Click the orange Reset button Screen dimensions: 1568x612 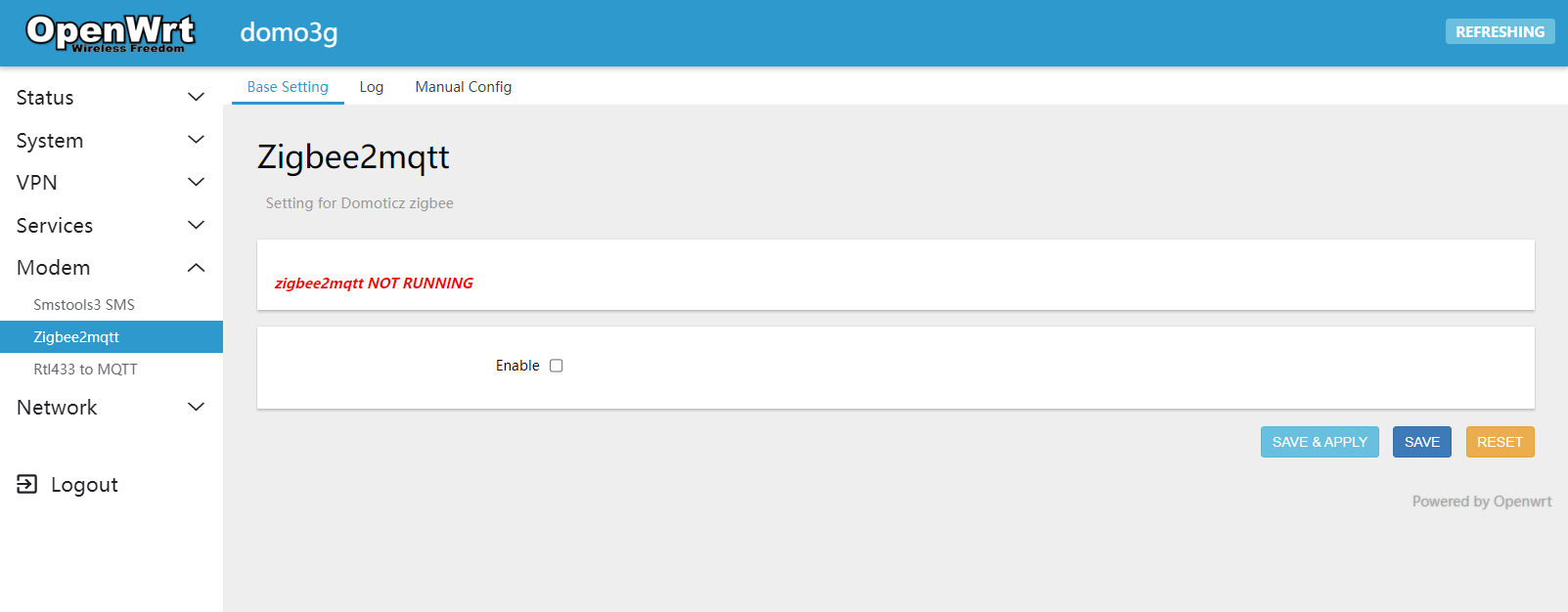point(1500,442)
